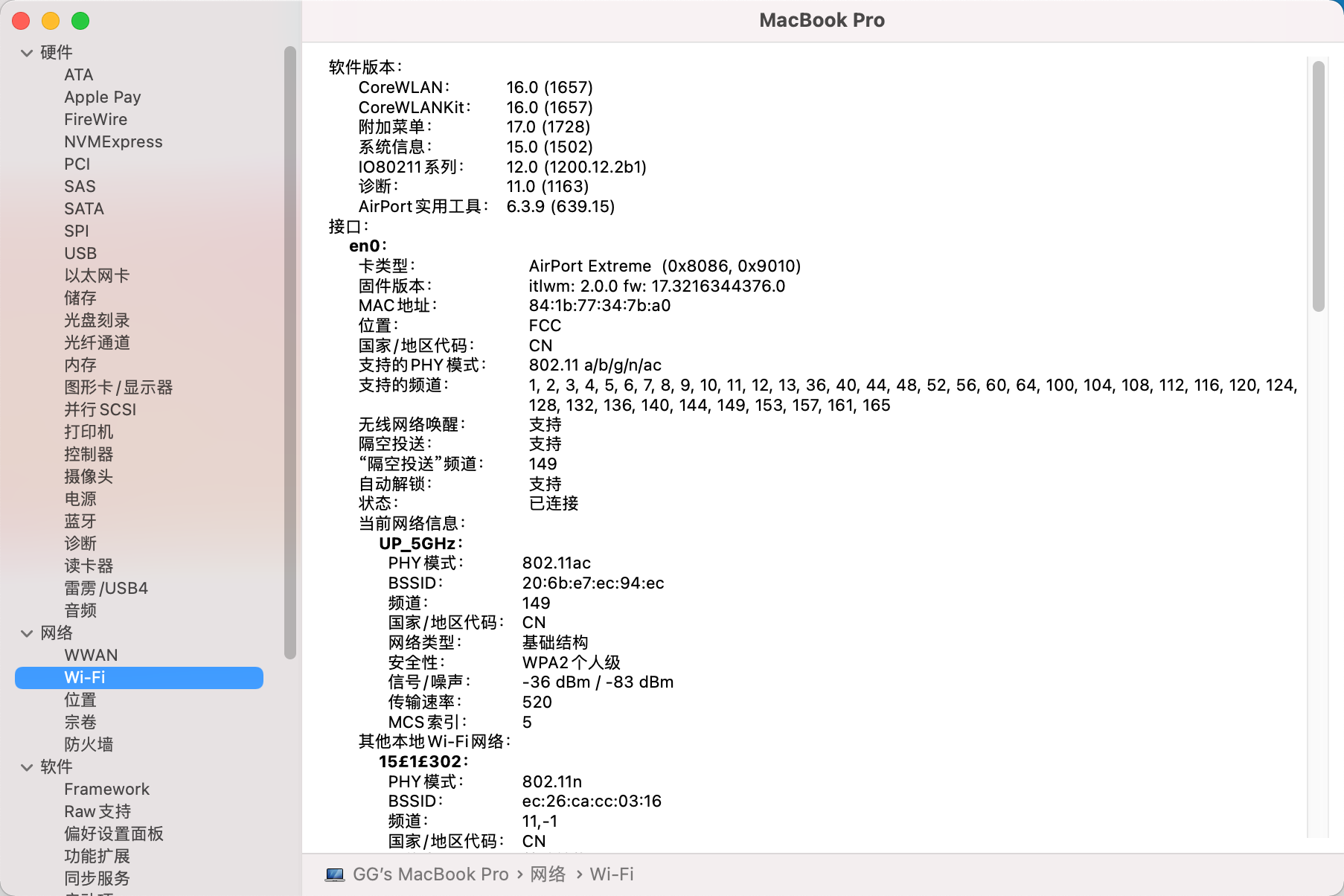Select Framework under 软件
Screen dimensions: 1344x896
pos(106,790)
